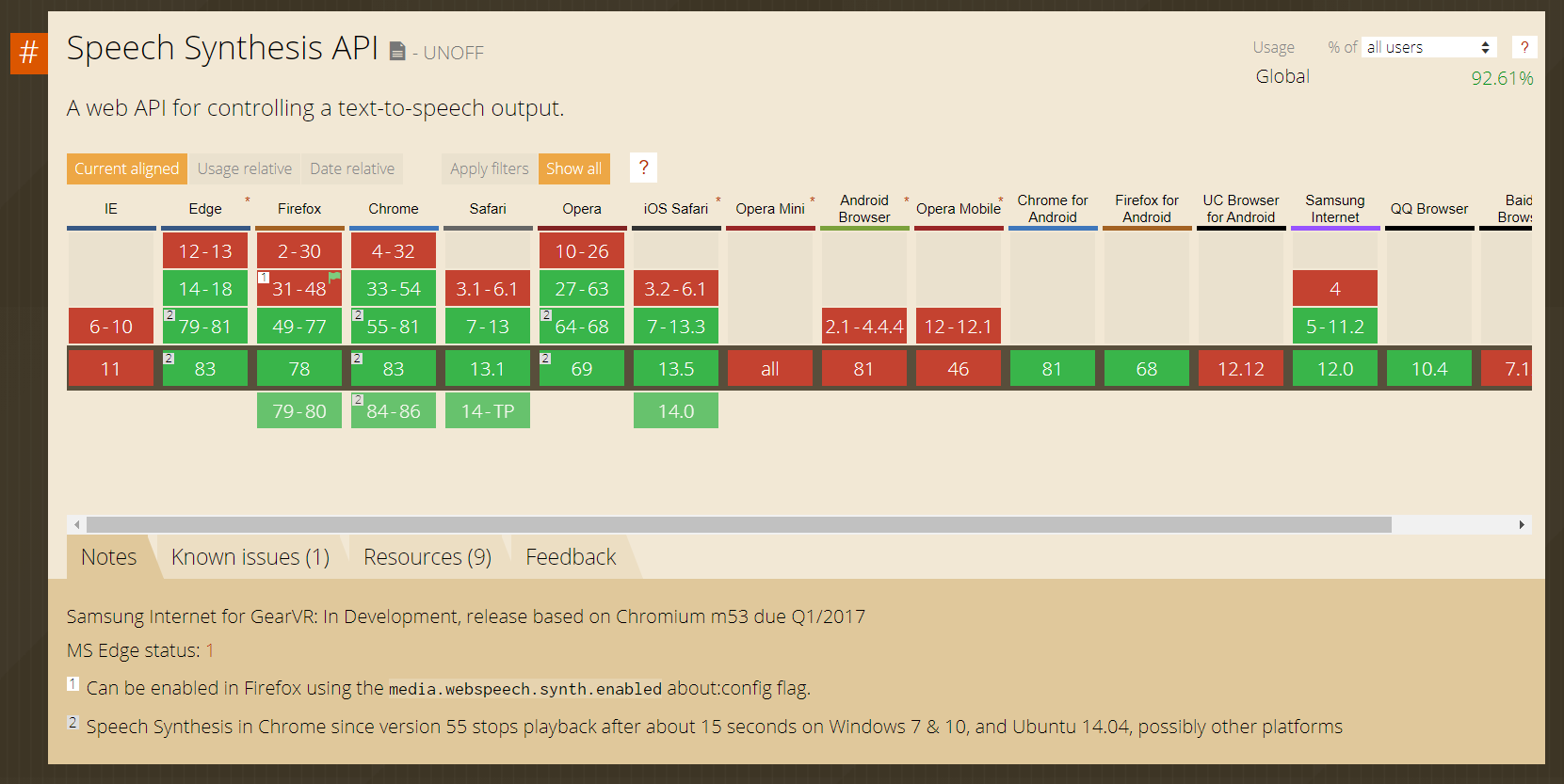This screenshot has width=1564, height=784.
Task: Click the IE column header
Action: [111, 209]
